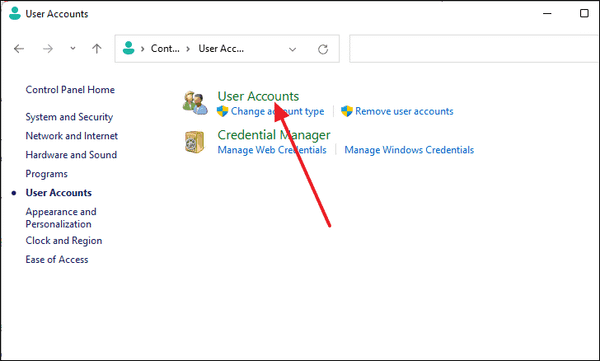Open Credential Manager heading link
The height and width of the screenshot is (361, 600).
[x=274, y=135]
